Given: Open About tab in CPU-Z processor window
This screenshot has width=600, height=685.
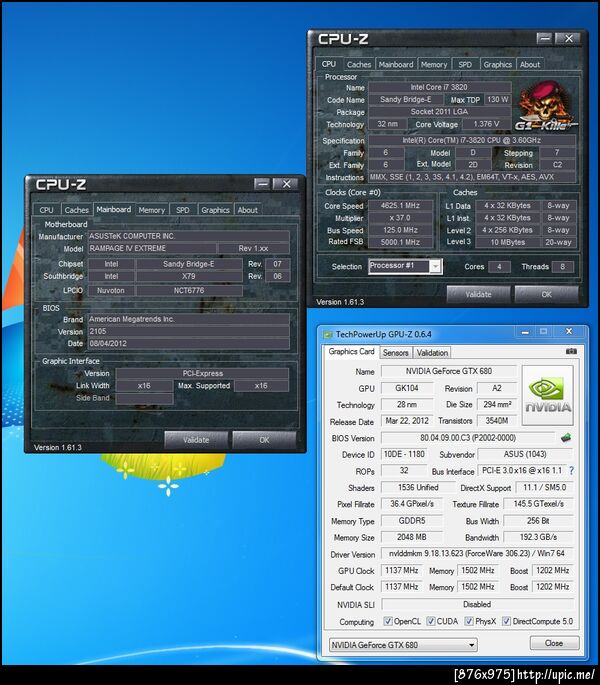Looking at the screenshot, I should [530, 64].
